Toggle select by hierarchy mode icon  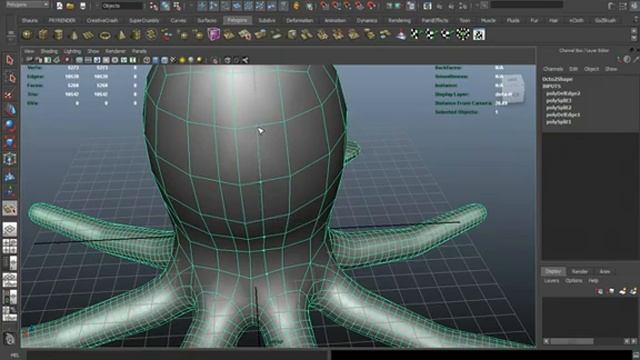tap(154, 6)
